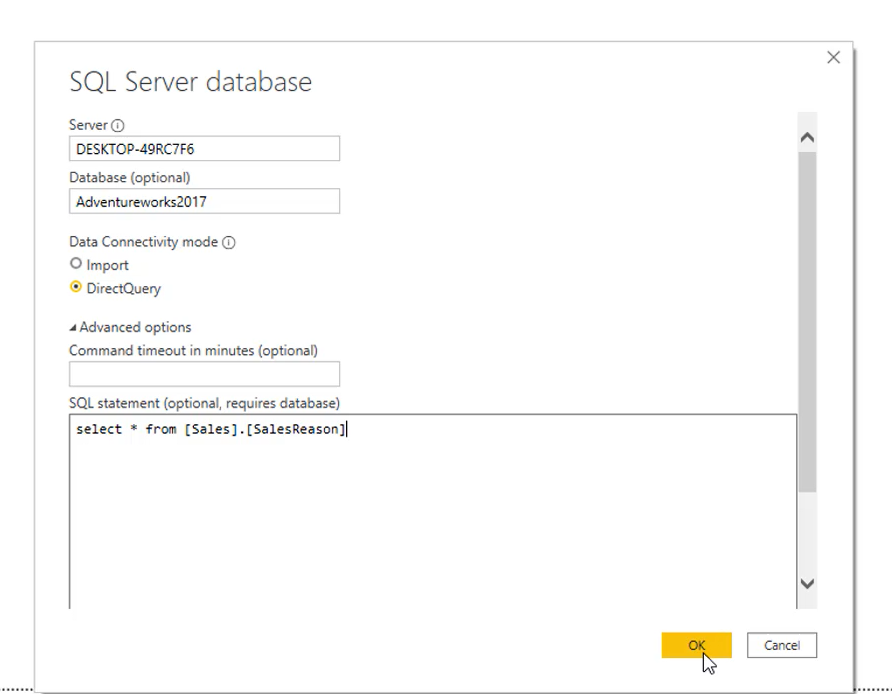Click the dialog scrollbar thumb
The height and width of the screenshot is (694, 892).
807,322
